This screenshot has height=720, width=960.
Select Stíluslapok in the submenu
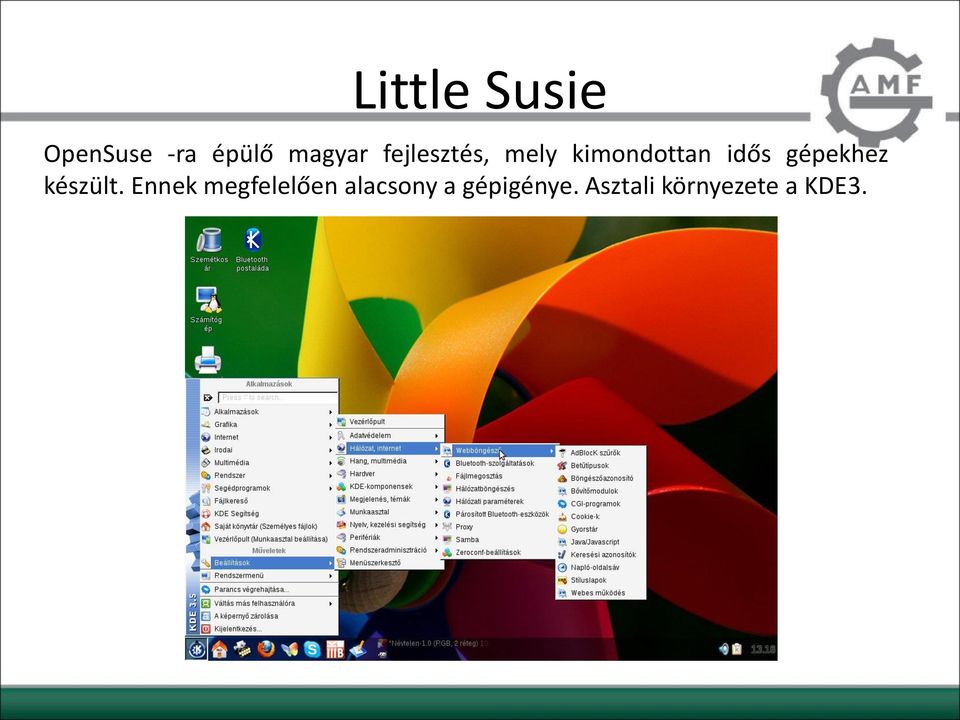601,580
